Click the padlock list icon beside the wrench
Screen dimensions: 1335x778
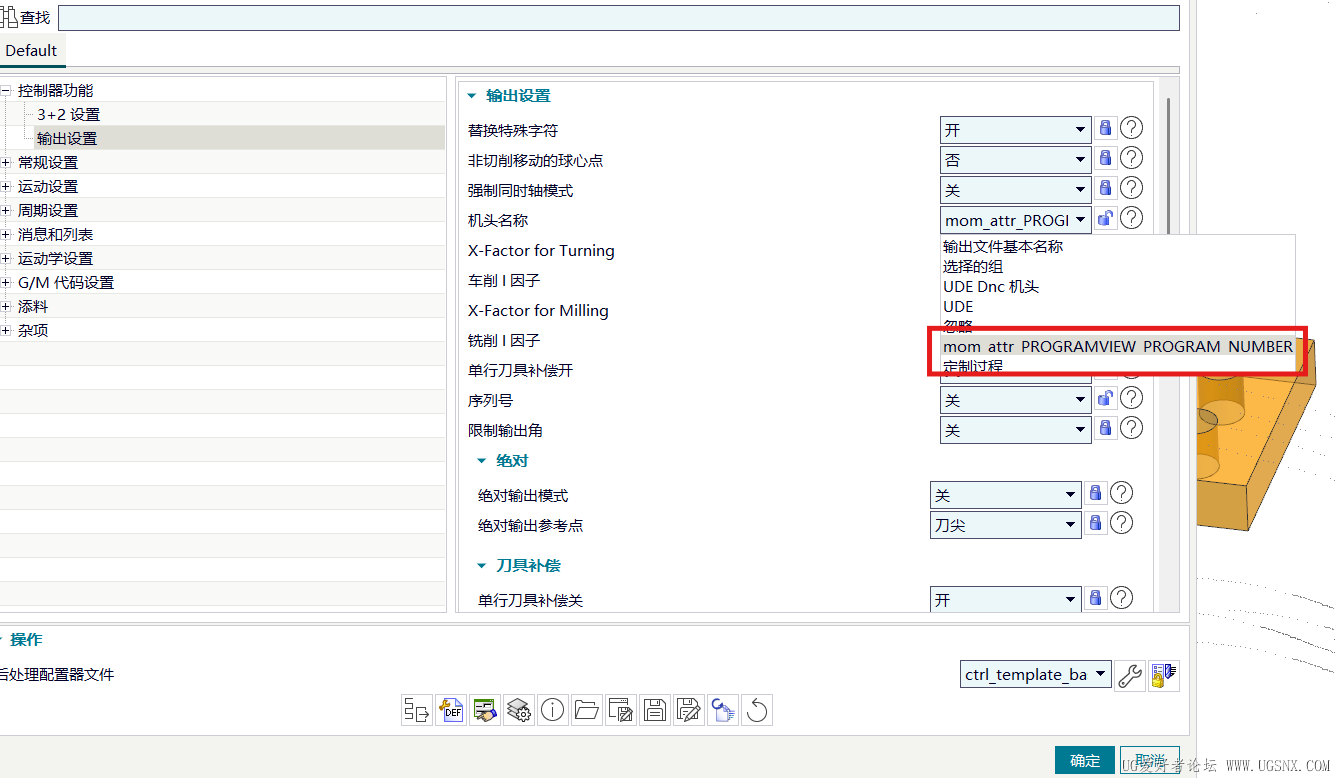point(1162,675)
